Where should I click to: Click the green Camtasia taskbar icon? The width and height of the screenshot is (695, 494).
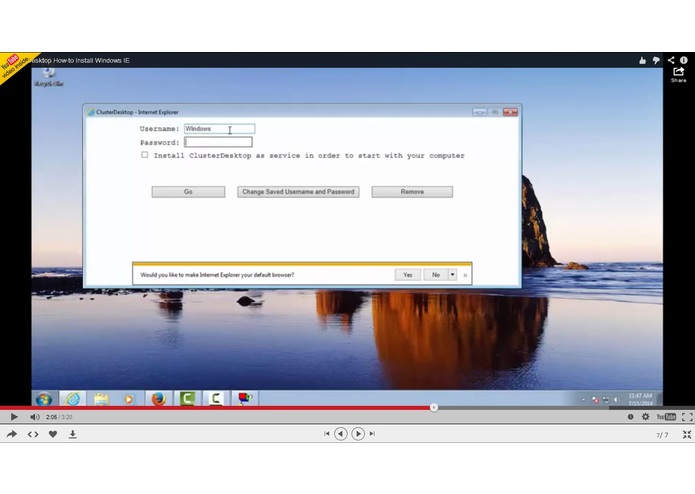[187, 398]
